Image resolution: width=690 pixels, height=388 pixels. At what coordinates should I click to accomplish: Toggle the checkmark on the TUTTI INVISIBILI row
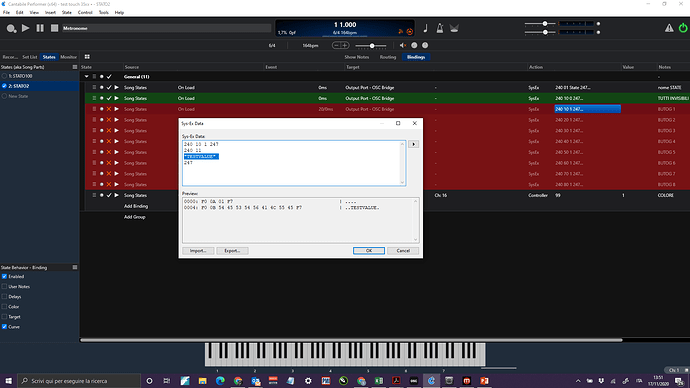(x=109, y=98)
